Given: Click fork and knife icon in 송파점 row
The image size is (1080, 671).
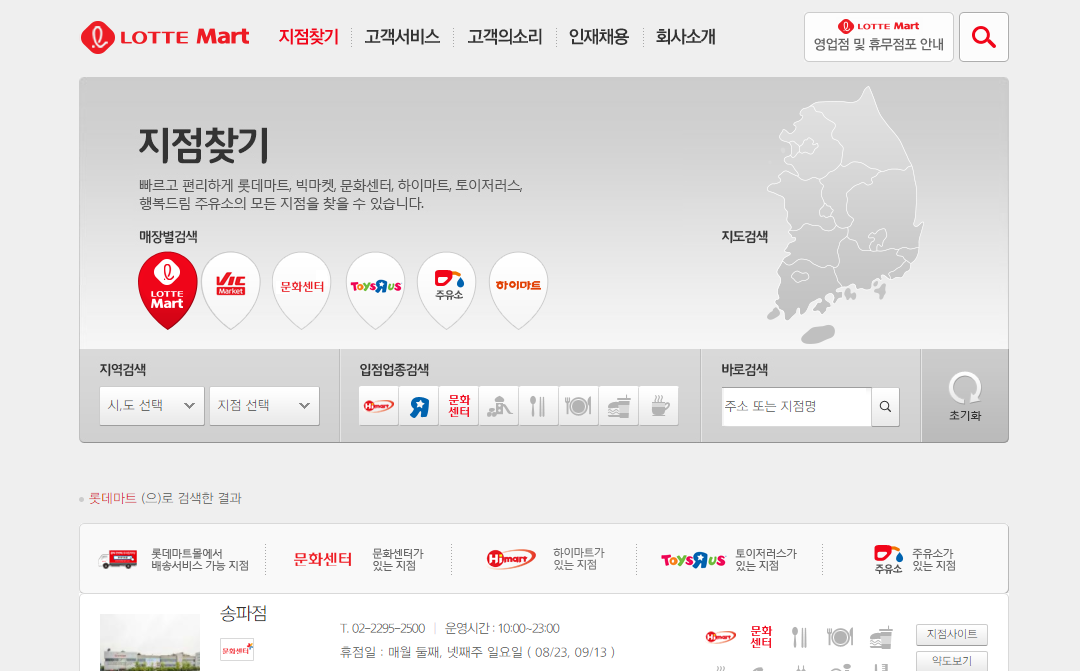Looking at the screenshot, I should pos(799,637).
